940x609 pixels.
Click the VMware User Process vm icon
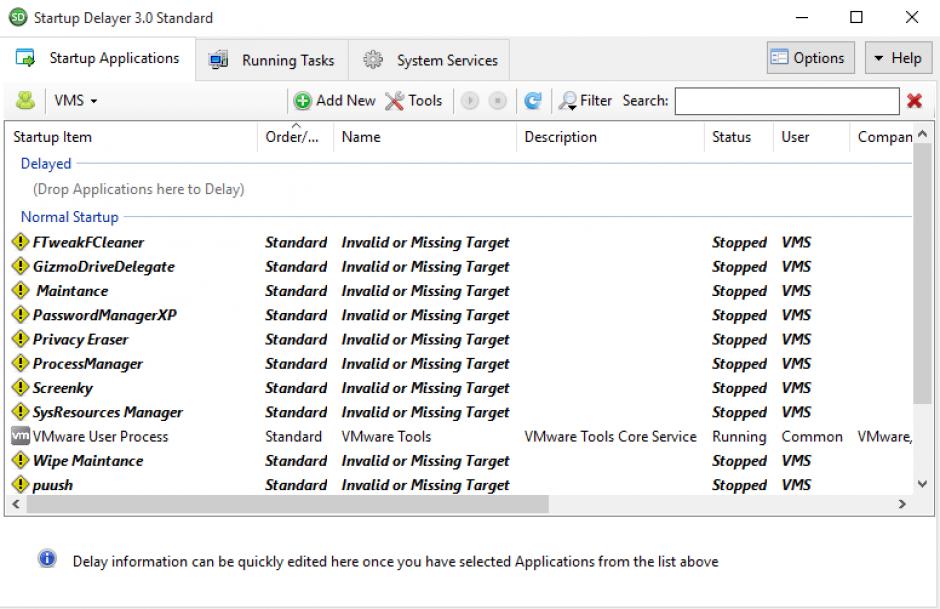click(x=20, y=436)
